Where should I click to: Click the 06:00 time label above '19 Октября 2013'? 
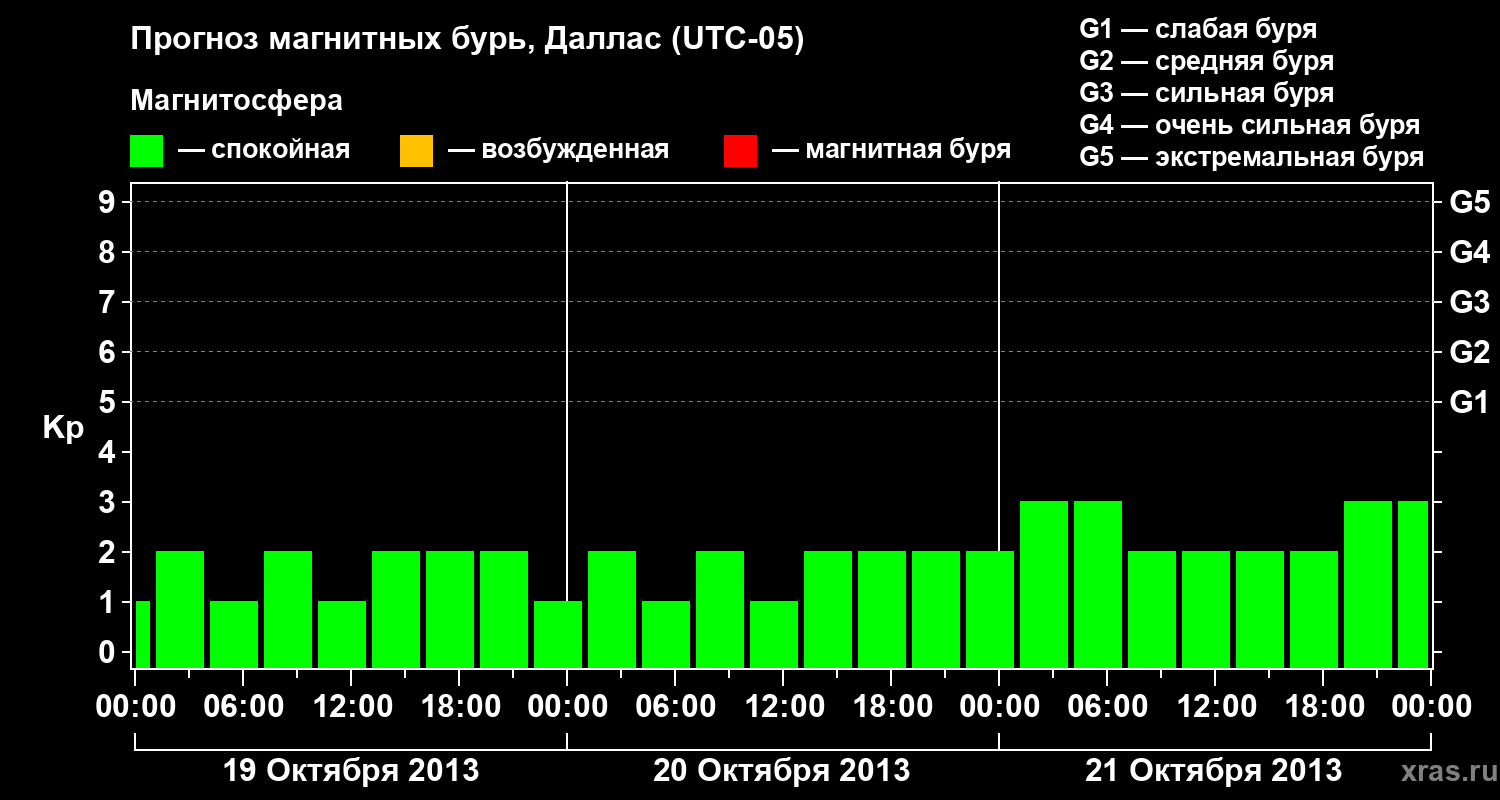tap(242, 707)
